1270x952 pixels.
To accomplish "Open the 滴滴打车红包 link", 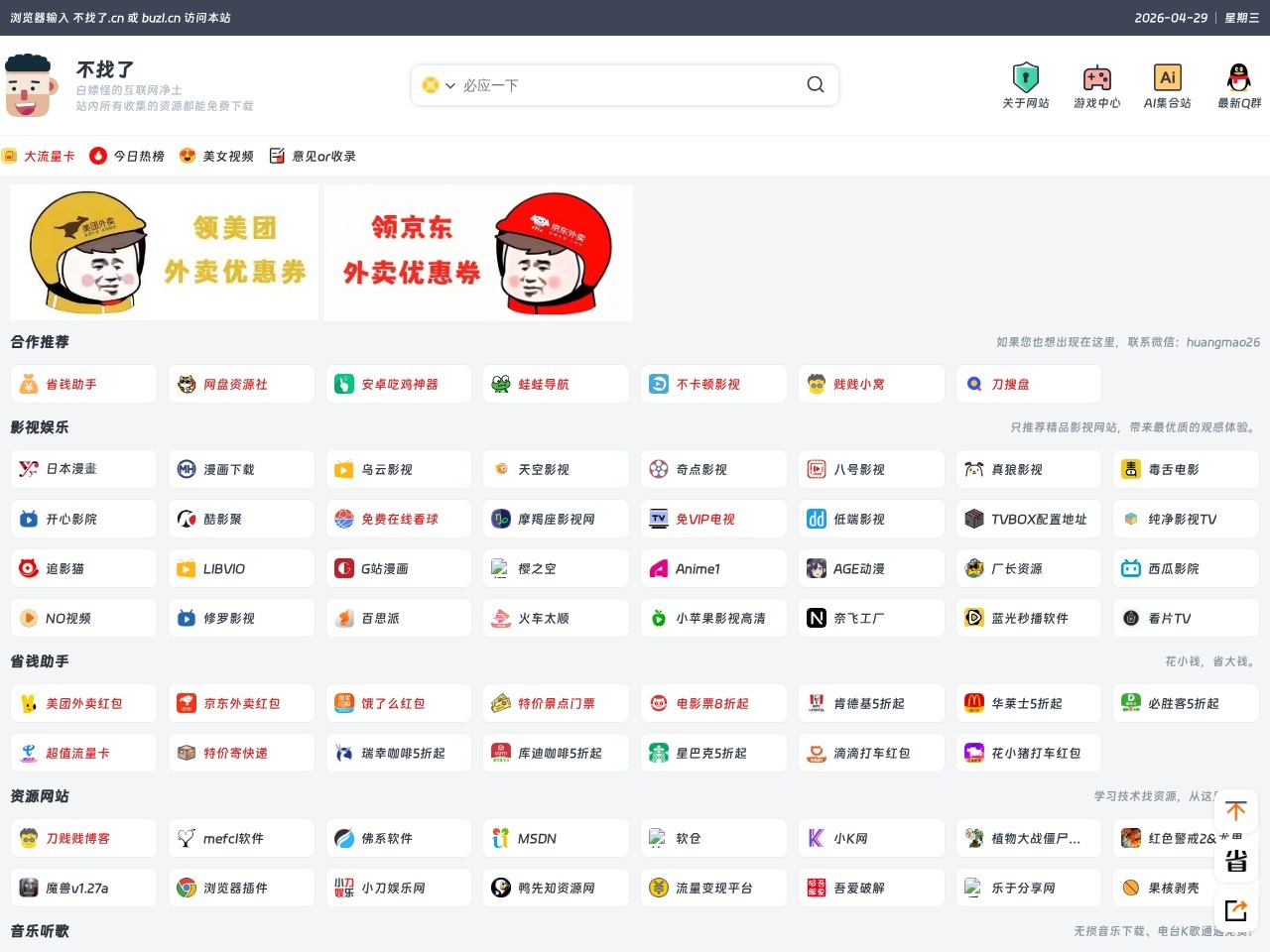I will [x=871, y=754].
